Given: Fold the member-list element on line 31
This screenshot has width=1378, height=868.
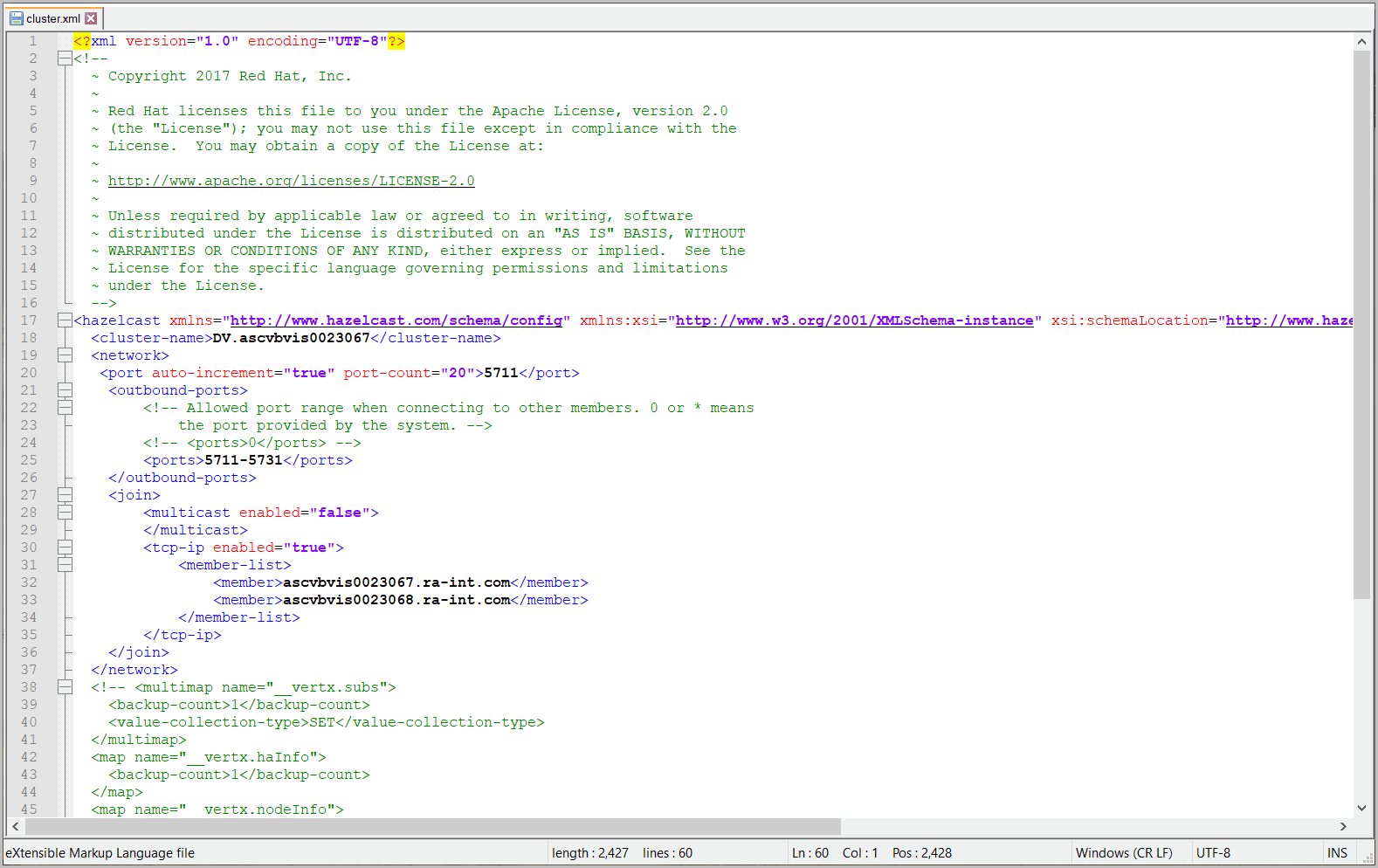Looking at the screenshot, I should pos(65,565).
